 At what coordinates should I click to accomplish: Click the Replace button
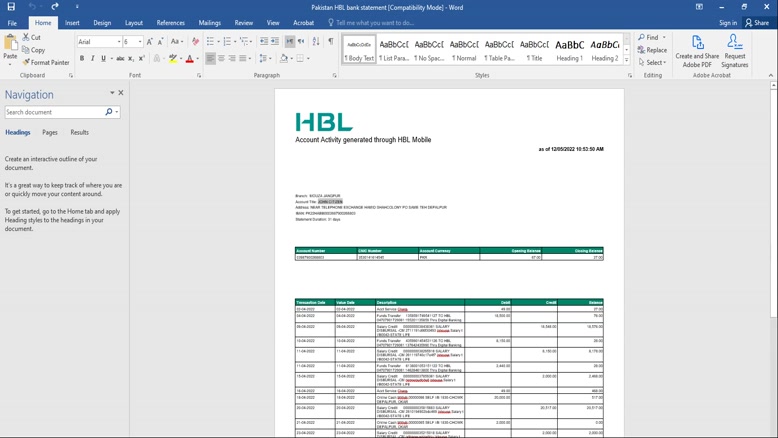tap(653, 50)
